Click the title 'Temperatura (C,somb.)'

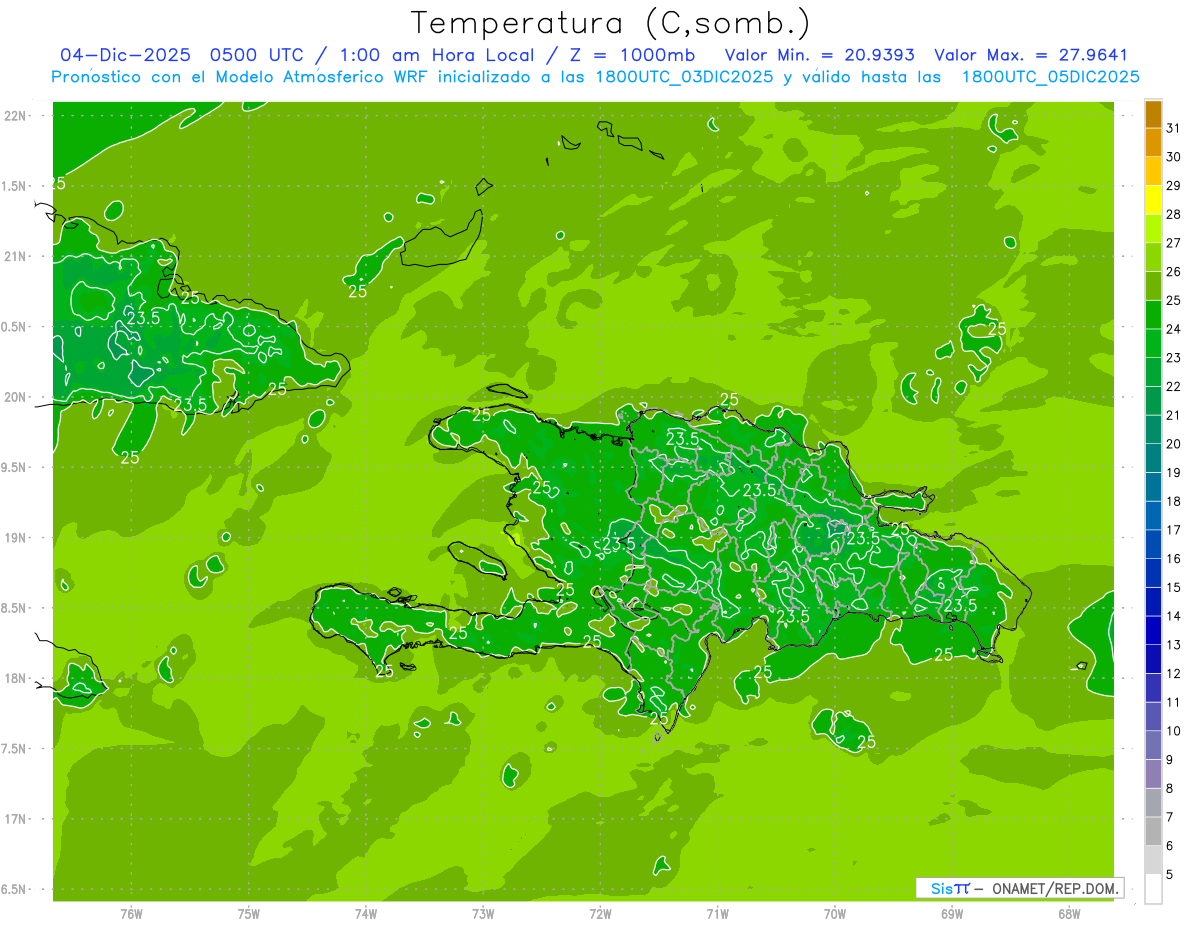tap(611, 23)
